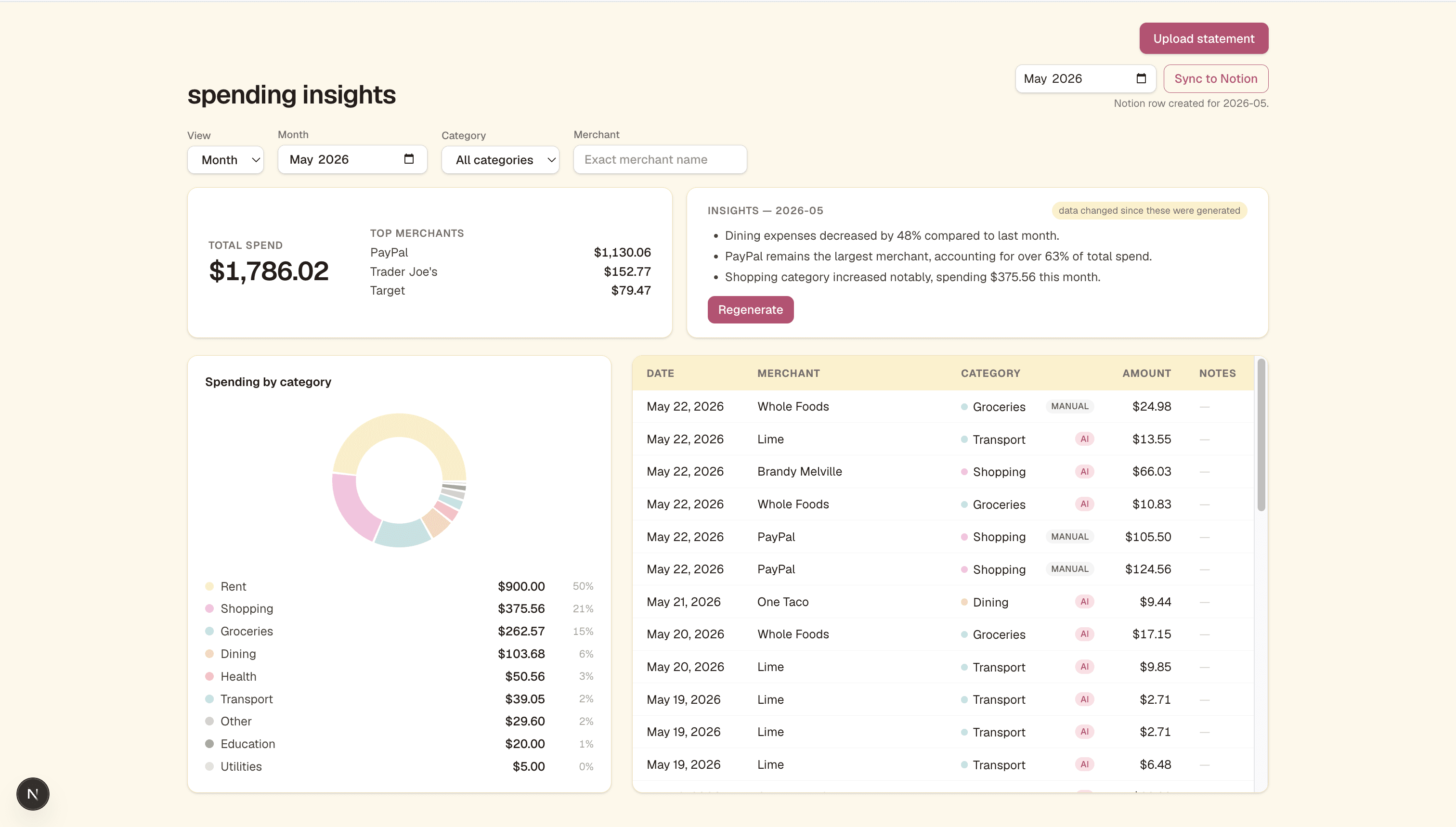
Task: Click the Upload statement button
Action: [x=1203, y=39]
